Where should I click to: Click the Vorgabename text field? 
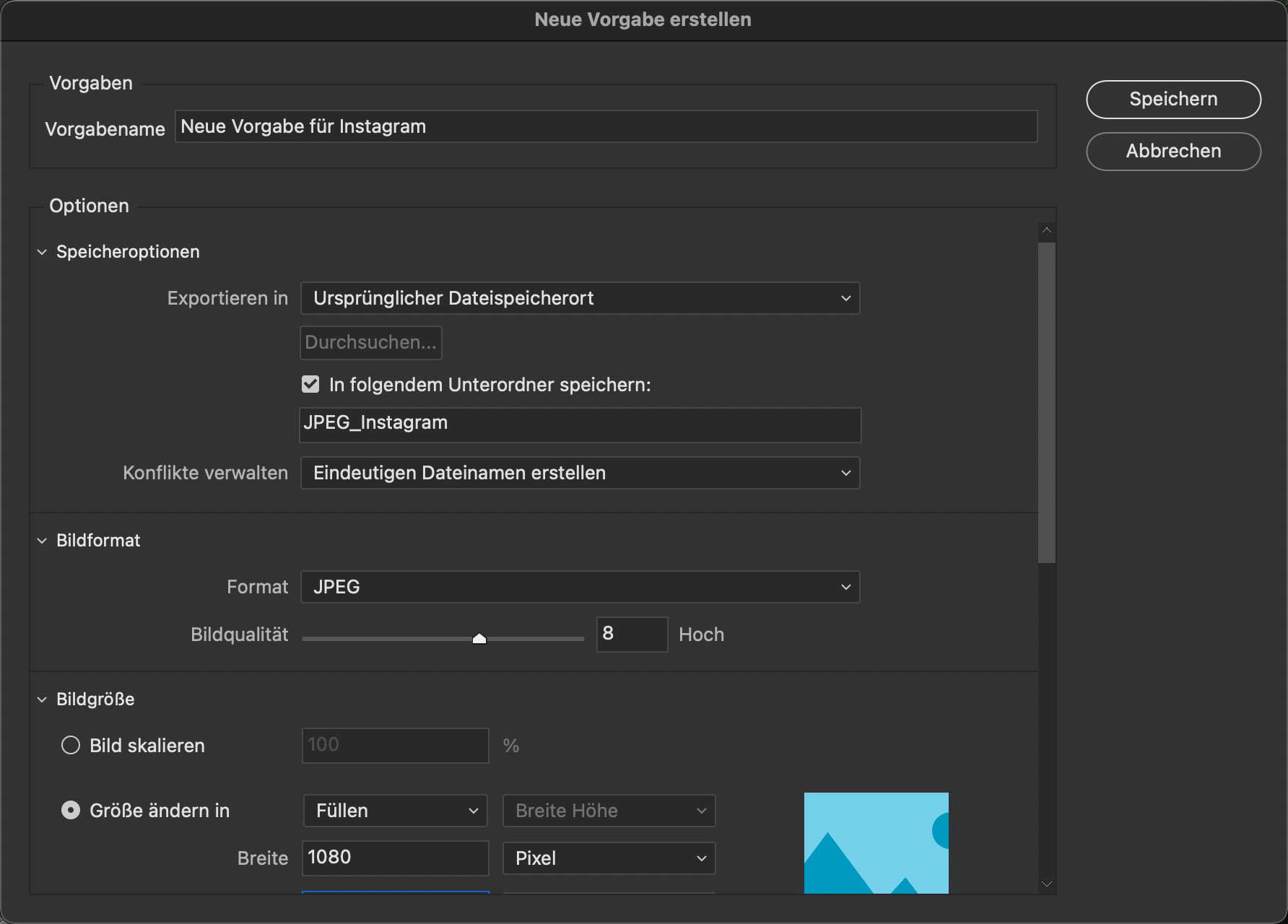click(605, 127)
